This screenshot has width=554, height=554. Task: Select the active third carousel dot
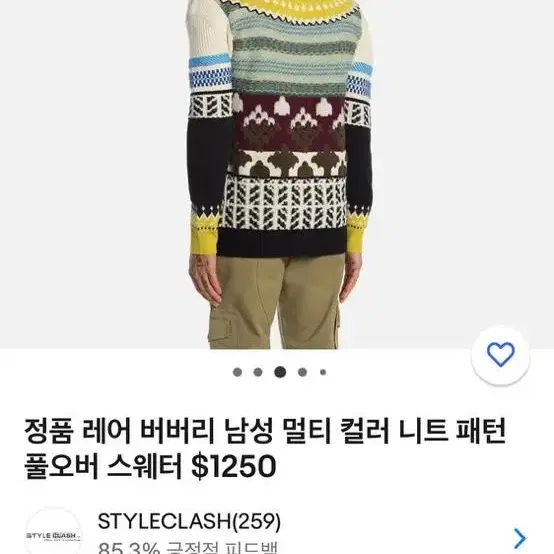pyautogui.click(x=280, y=372)
